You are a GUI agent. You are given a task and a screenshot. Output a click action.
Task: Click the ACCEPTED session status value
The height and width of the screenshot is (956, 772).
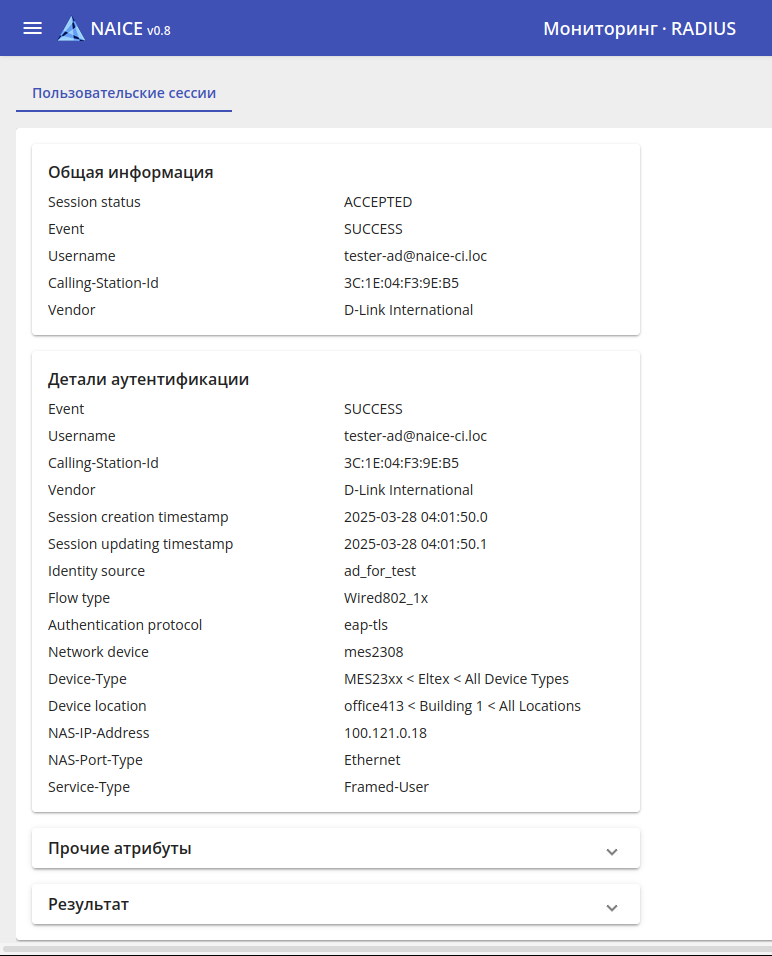click(378, 202)
